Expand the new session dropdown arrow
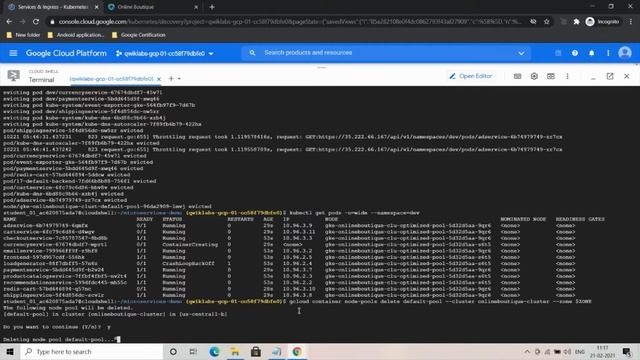The image size is (640, 360). coord(179,79)
